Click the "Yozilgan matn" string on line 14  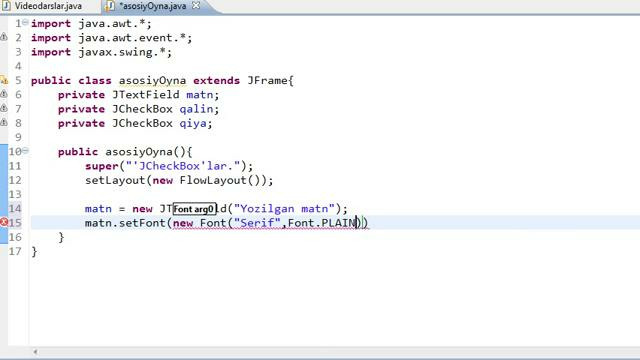284,209
